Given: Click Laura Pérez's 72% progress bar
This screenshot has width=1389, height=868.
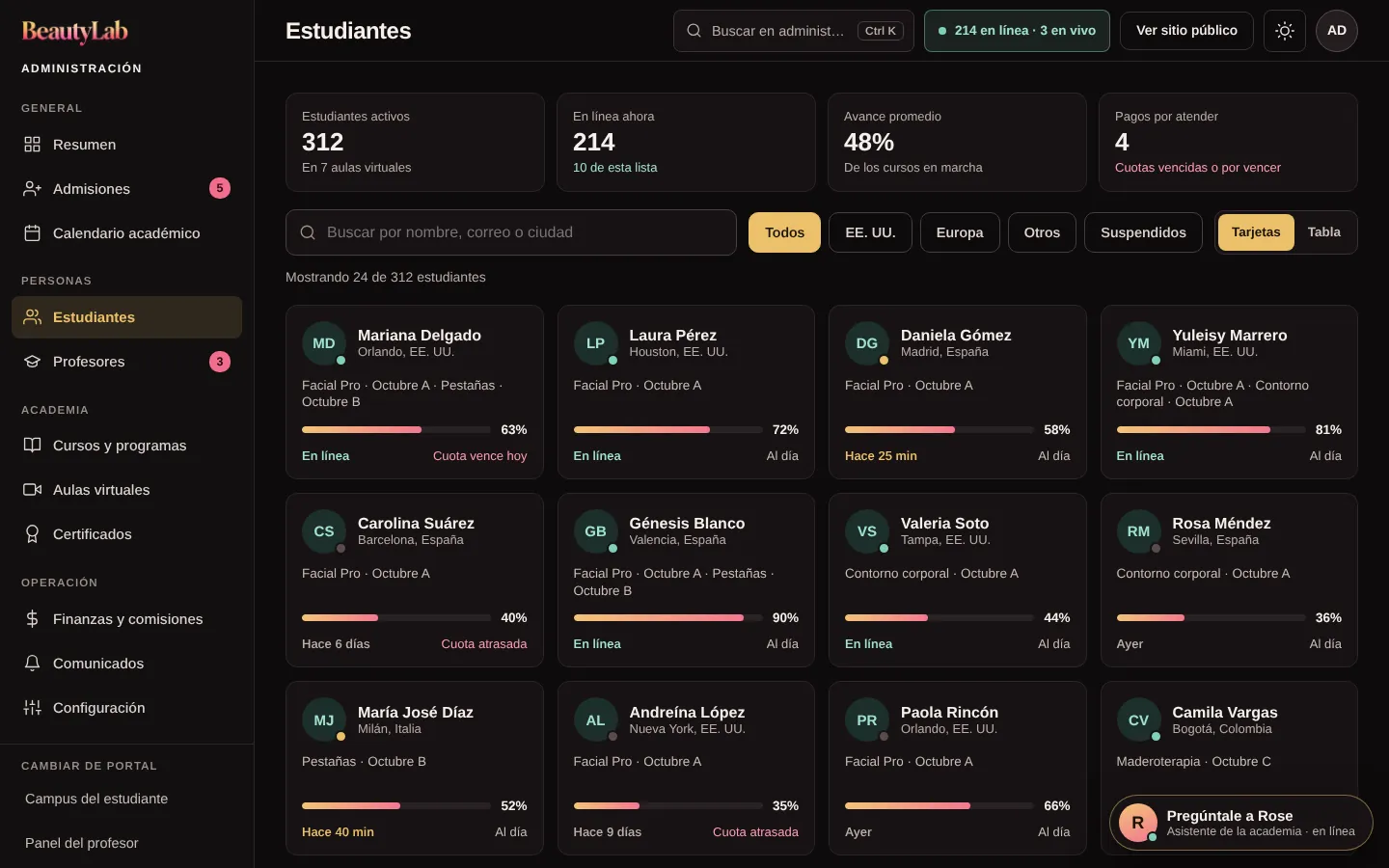Looking at the screenshot, I should [x=667, y=430].
